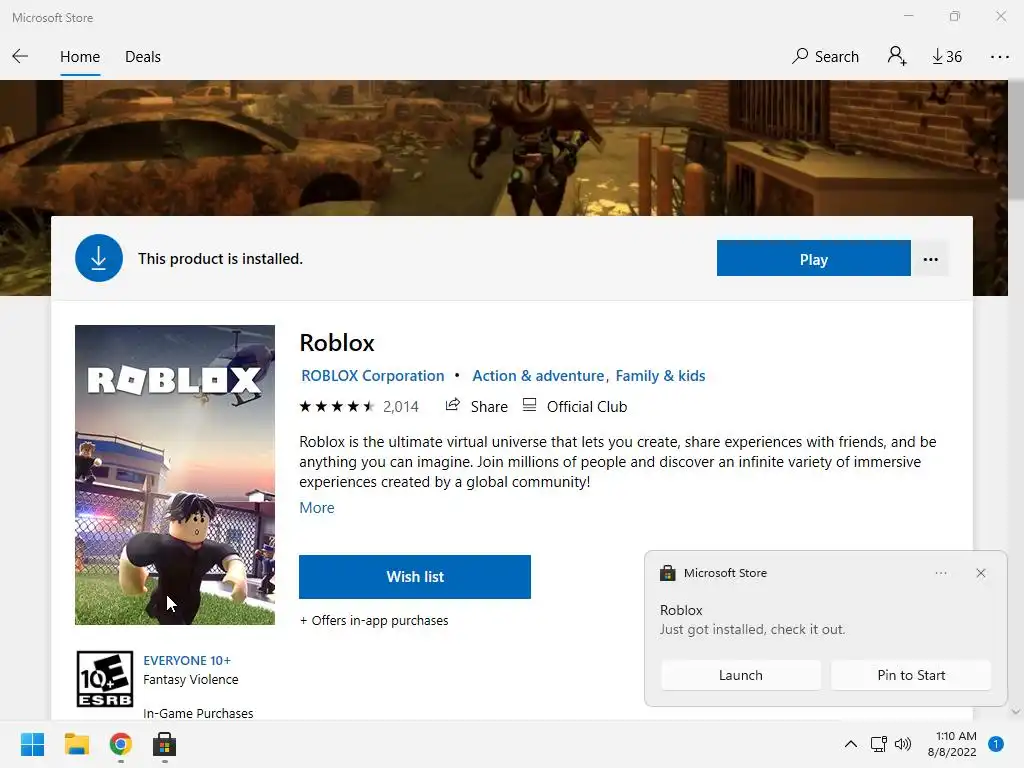Click the Share text label
This screenshot has height=768, width=1024.
tap(489, 407)
